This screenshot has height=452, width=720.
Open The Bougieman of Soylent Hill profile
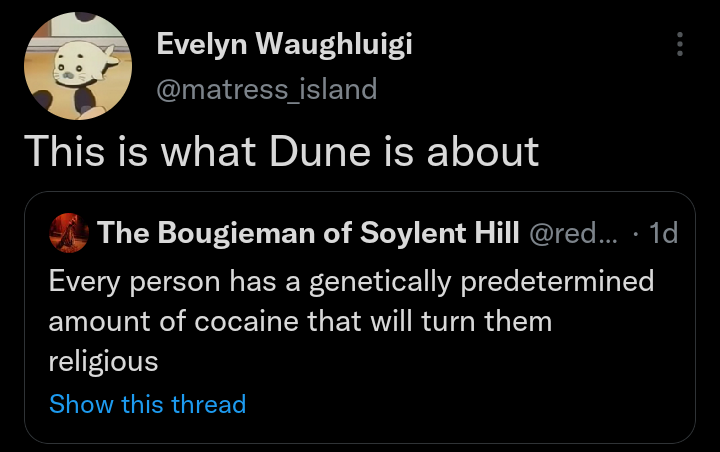[308, 234]
